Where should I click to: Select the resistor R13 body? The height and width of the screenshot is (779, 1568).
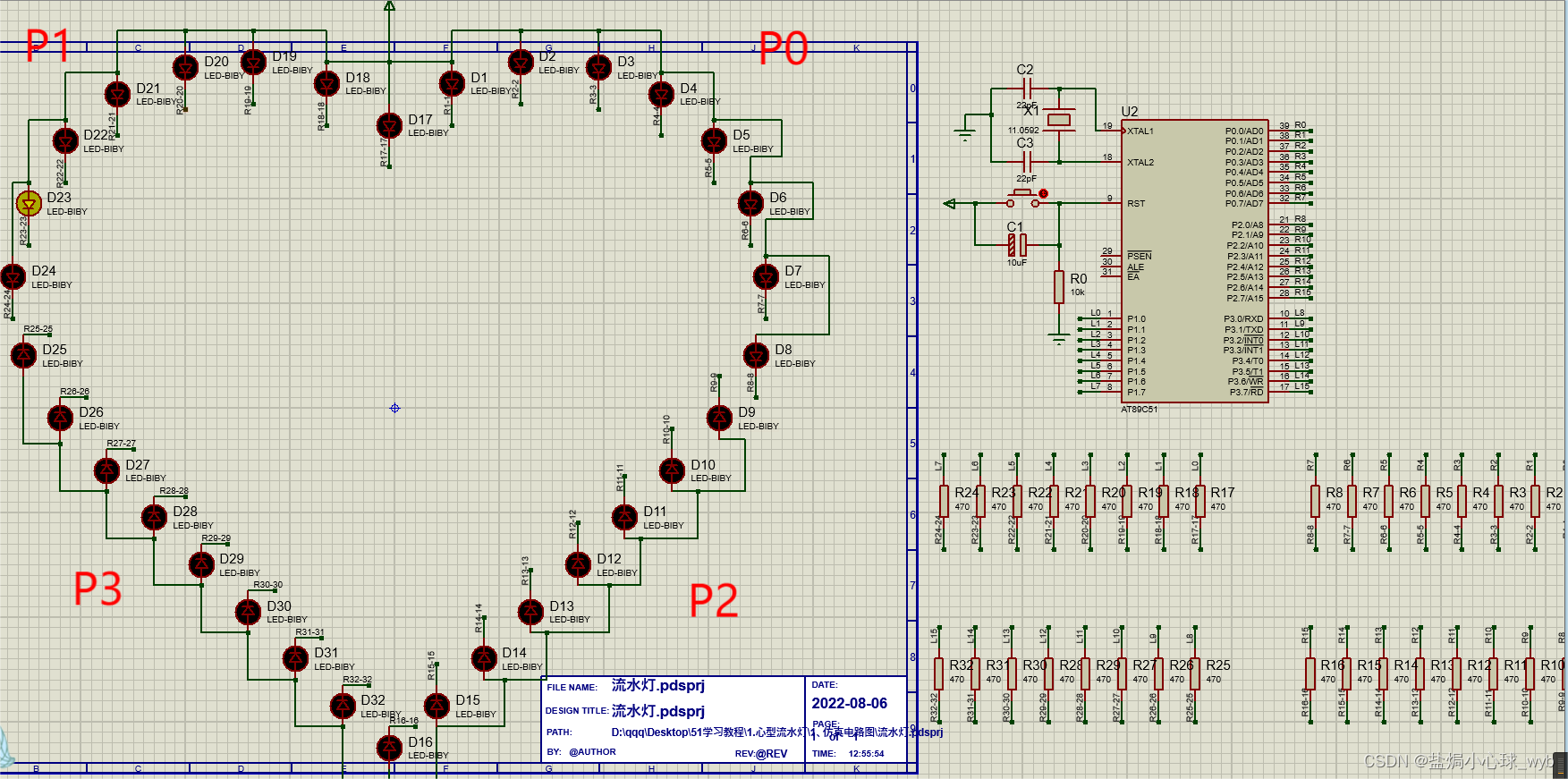1420,673
